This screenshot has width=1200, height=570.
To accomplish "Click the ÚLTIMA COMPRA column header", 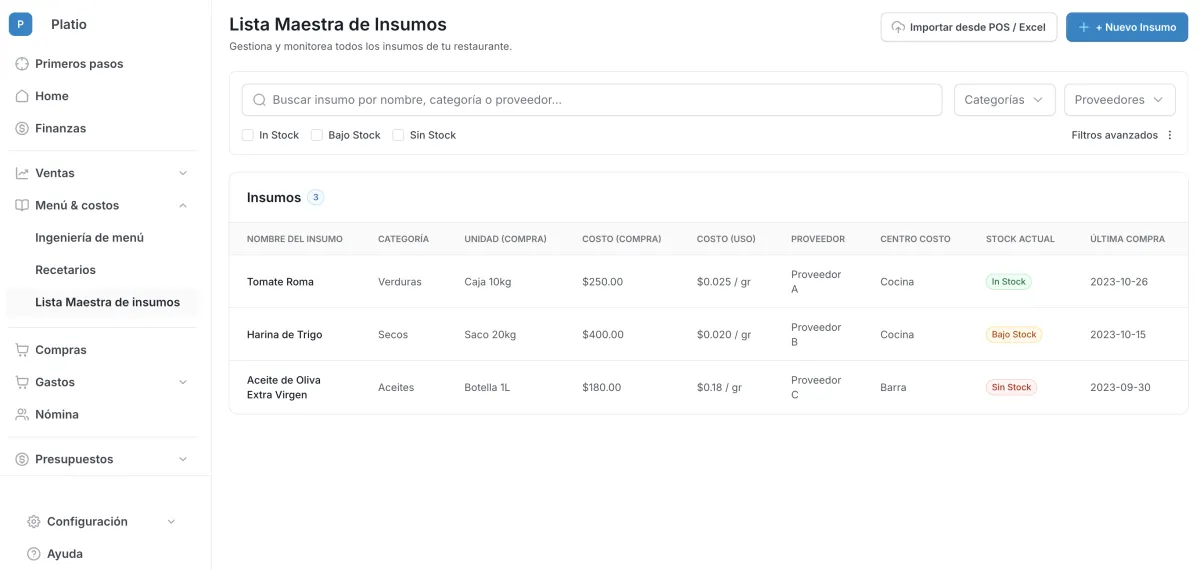I will point(1127,239).
